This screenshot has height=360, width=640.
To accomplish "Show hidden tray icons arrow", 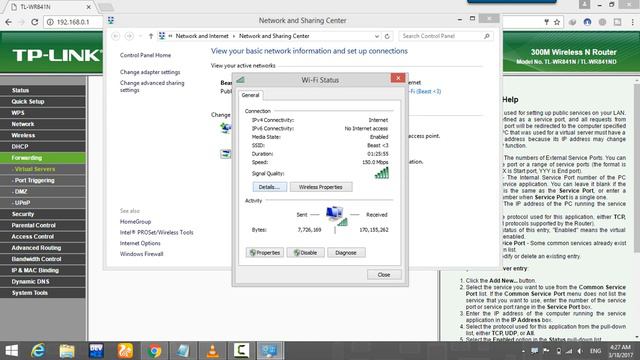I will point(523,351).
